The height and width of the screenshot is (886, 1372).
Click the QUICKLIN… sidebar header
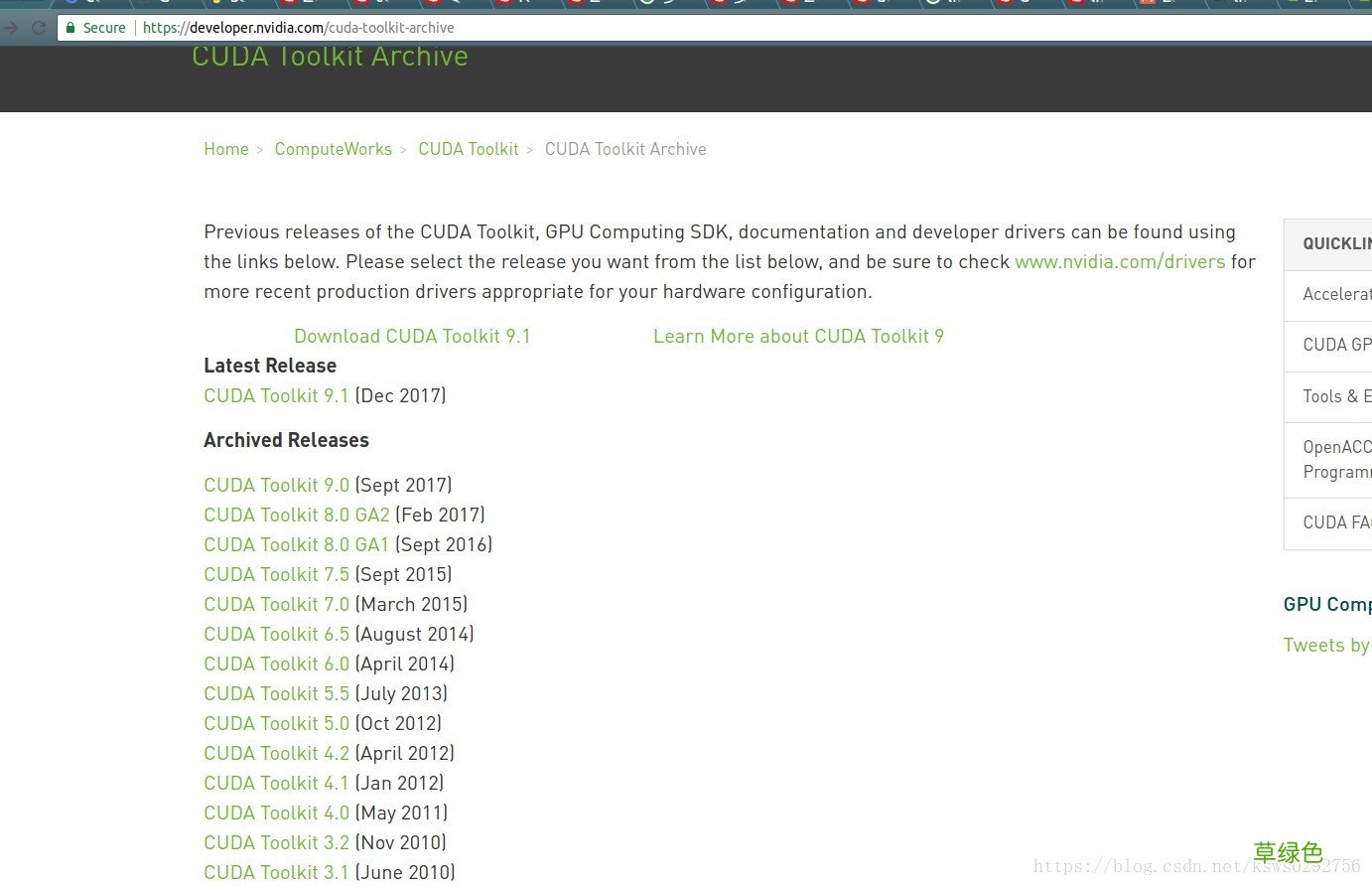pos(1337,244)
